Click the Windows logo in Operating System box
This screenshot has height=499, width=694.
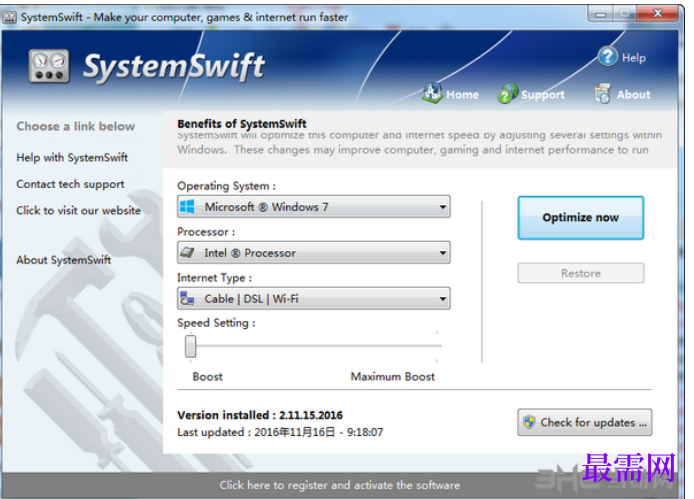(x=187, y=206)
